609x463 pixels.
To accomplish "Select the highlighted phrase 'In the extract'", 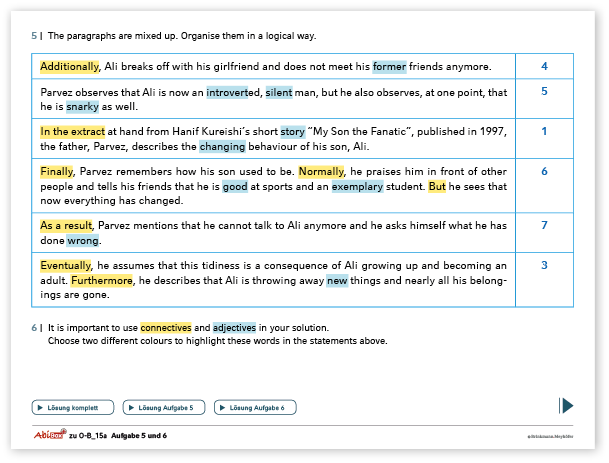I will coord(73,131).
